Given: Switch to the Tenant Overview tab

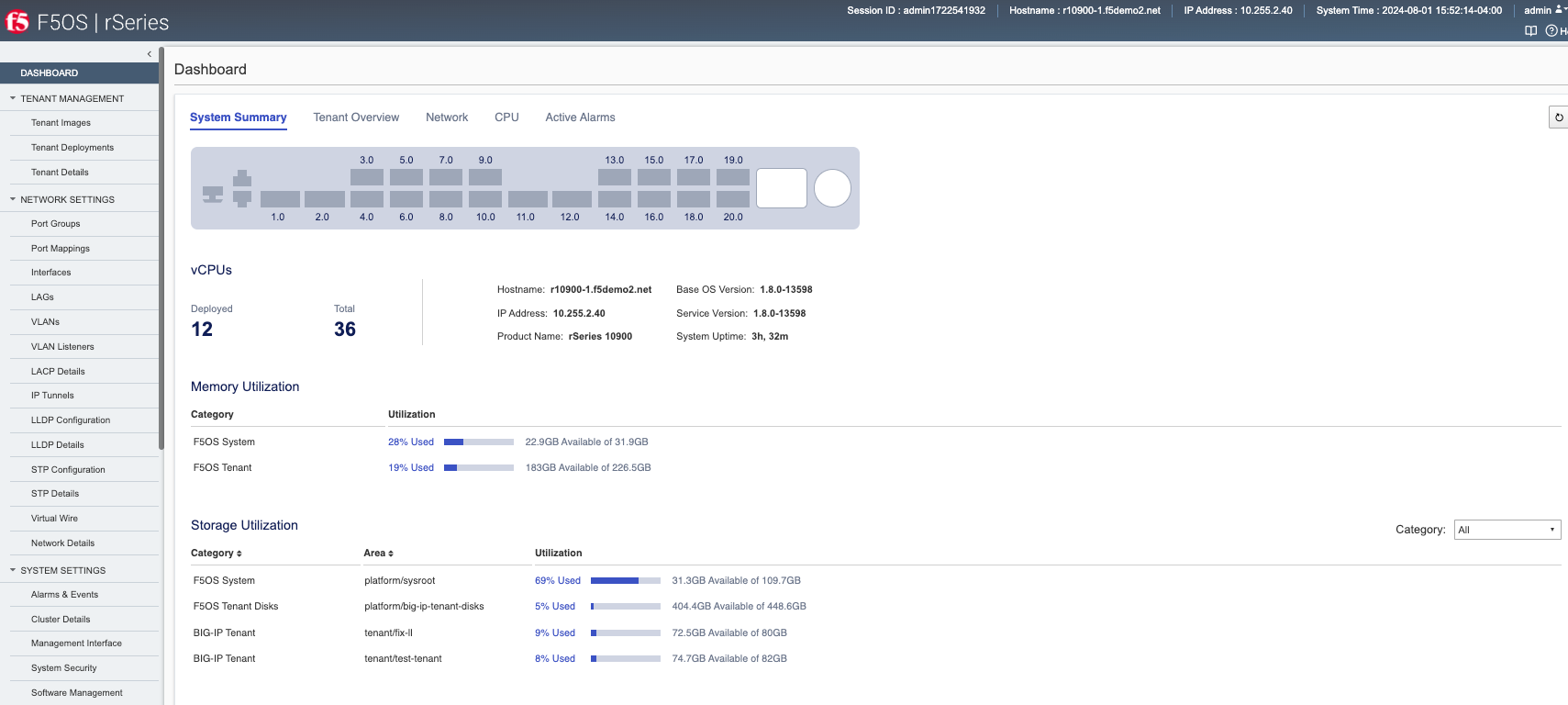Looking at the screenshot, I should (356, 117).
